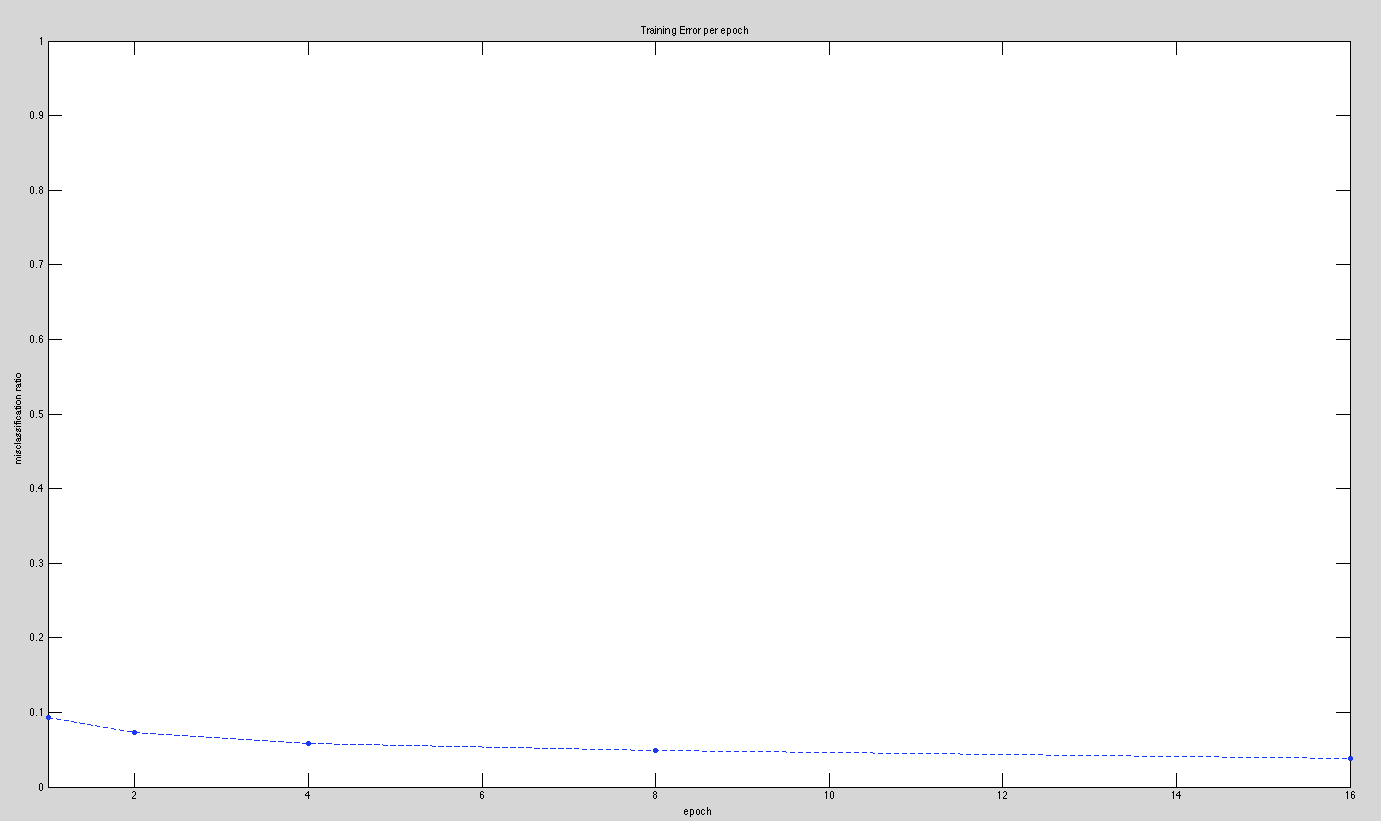This screenshot has height=821, width=1381.
Task: Click the 'misclassification ratio' y-axis label
Action: click(x=17, y=418)
